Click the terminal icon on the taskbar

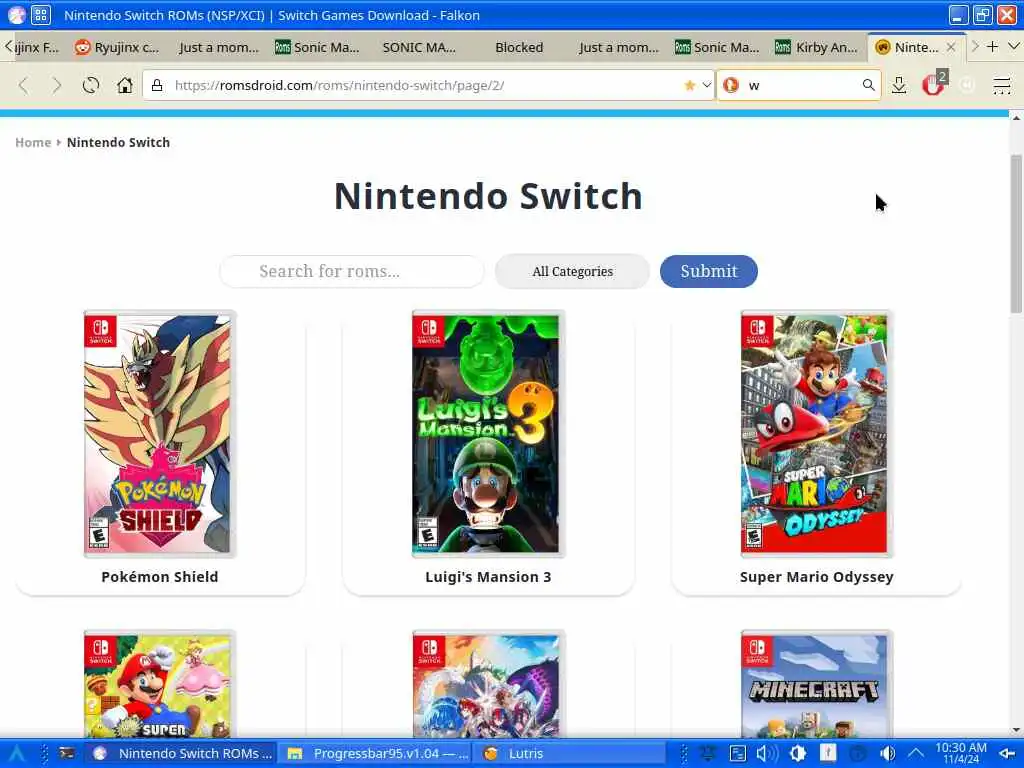67,753
